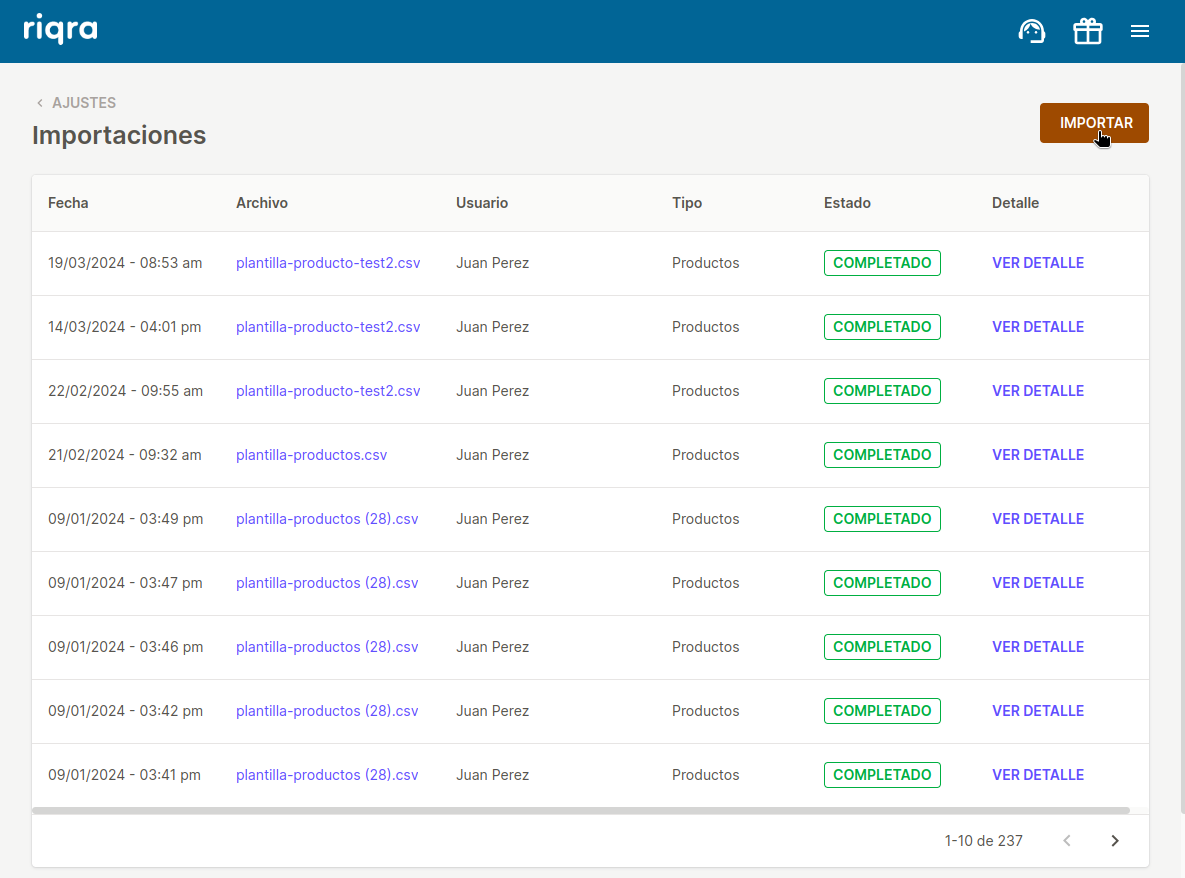View detail for 22/02/2024 09:55 am import
1185x878 pixels.
[1038, 391]
